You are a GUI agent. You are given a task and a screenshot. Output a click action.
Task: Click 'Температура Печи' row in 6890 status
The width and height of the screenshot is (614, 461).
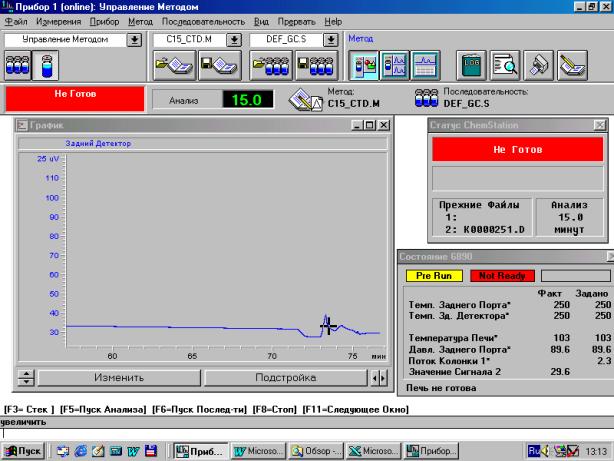[509, 338]
